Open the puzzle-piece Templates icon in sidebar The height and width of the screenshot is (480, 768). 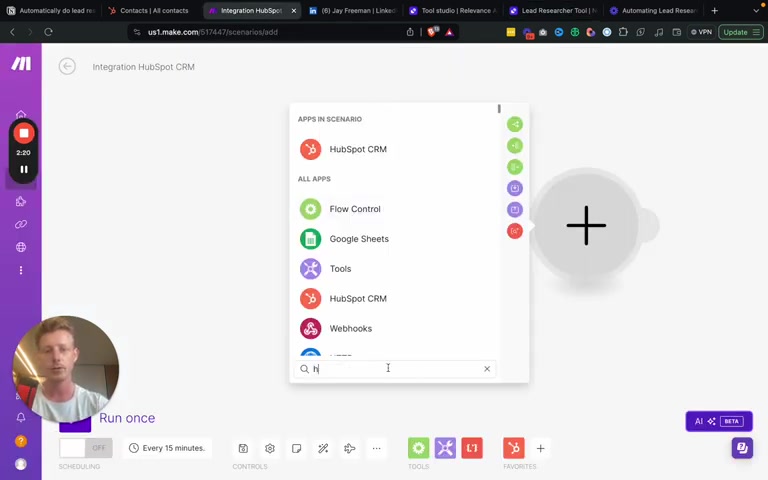(21, 201)
